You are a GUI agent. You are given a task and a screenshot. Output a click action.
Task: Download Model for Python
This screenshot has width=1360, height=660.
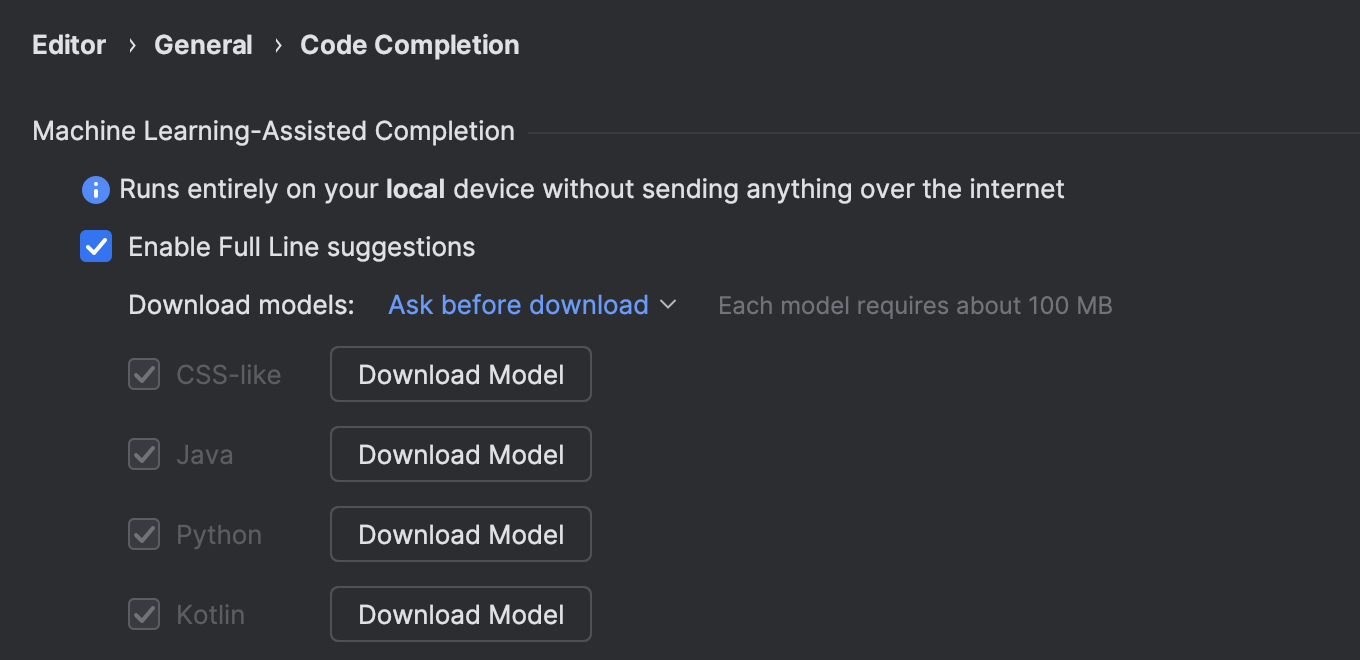[461, 534]
